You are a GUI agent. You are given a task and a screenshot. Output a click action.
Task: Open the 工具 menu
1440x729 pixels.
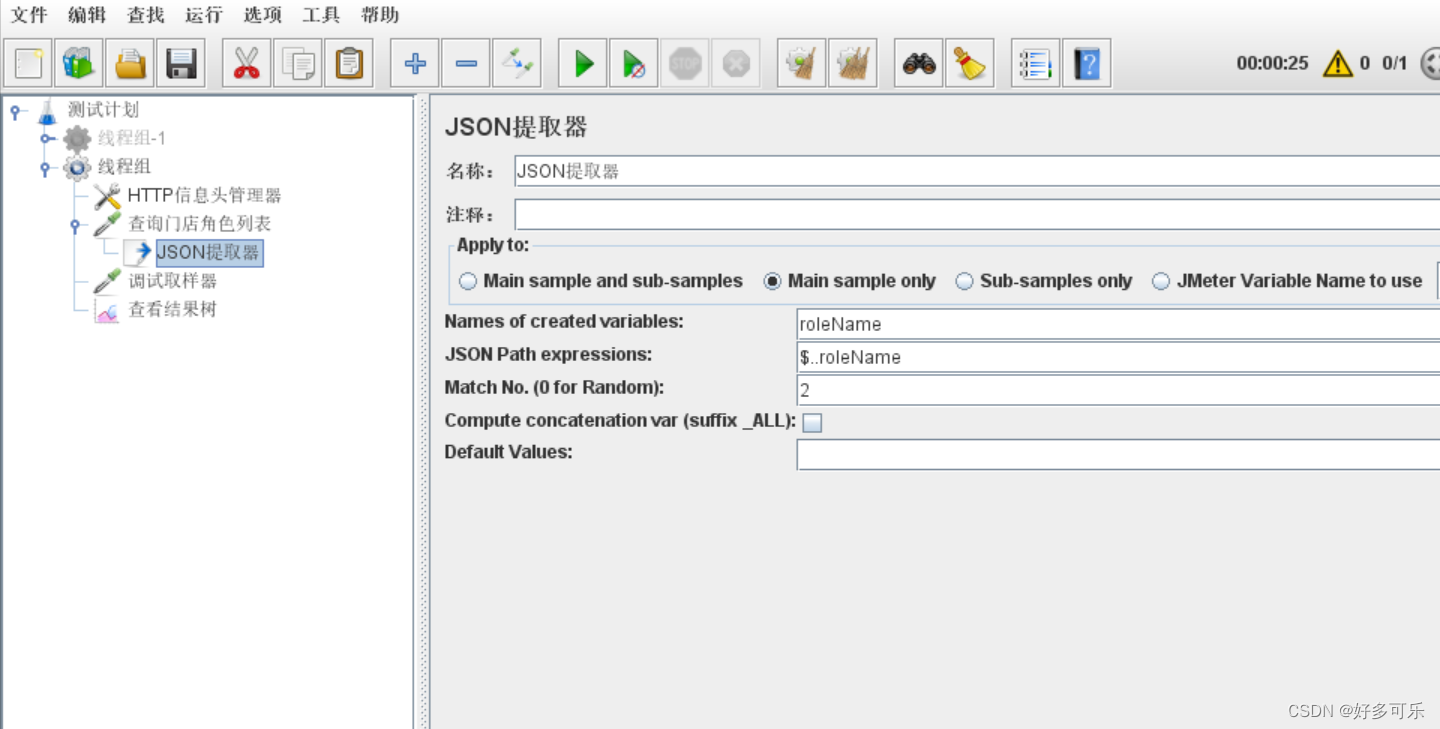tap(321, 15)
